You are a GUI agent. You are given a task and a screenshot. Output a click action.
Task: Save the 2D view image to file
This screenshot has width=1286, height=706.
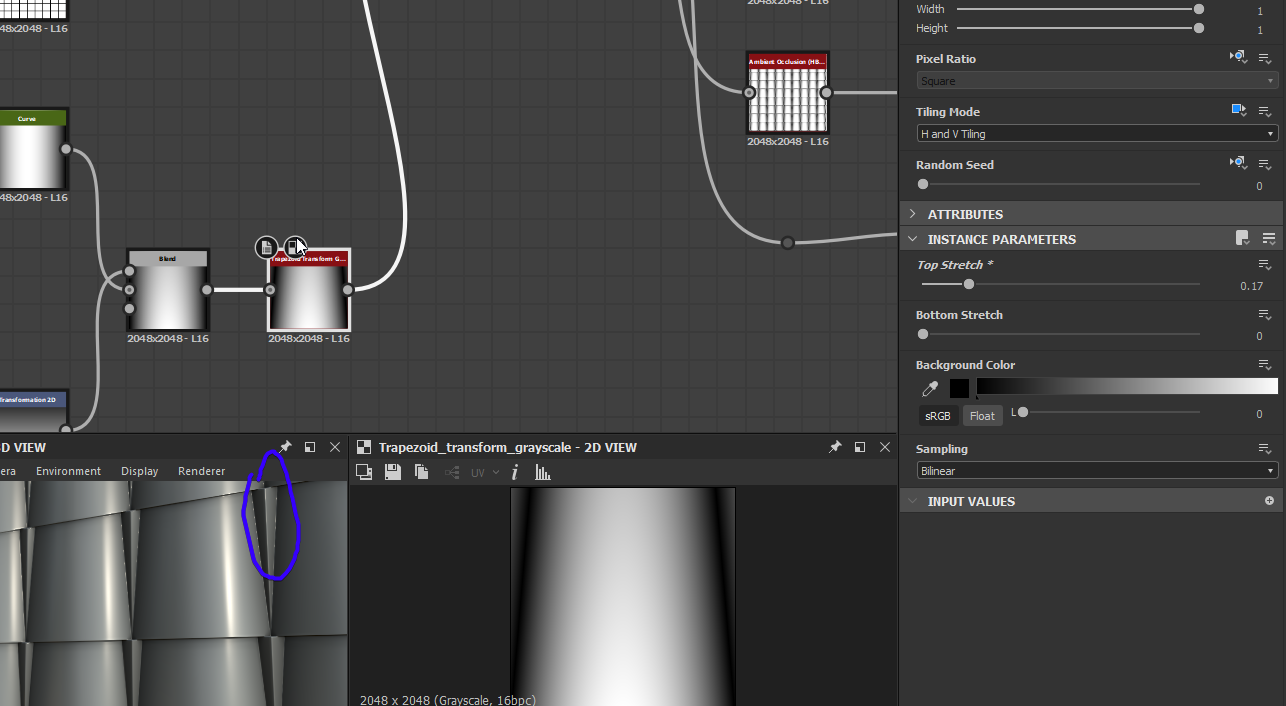coord(393,472)
